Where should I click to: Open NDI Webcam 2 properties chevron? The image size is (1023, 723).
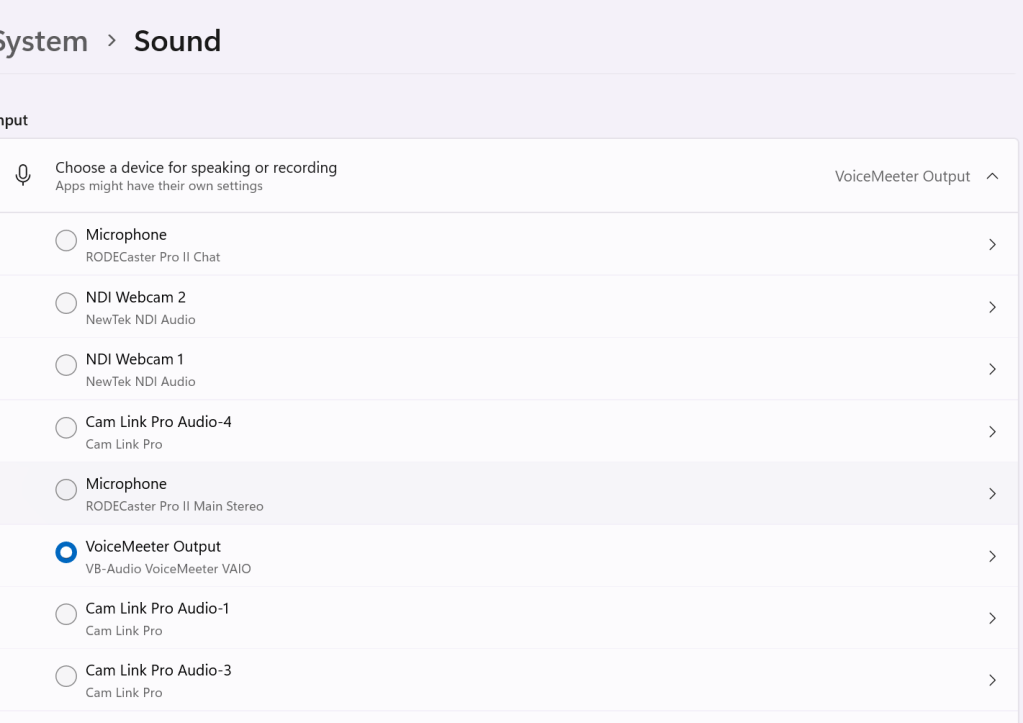(x=992, y=307)
